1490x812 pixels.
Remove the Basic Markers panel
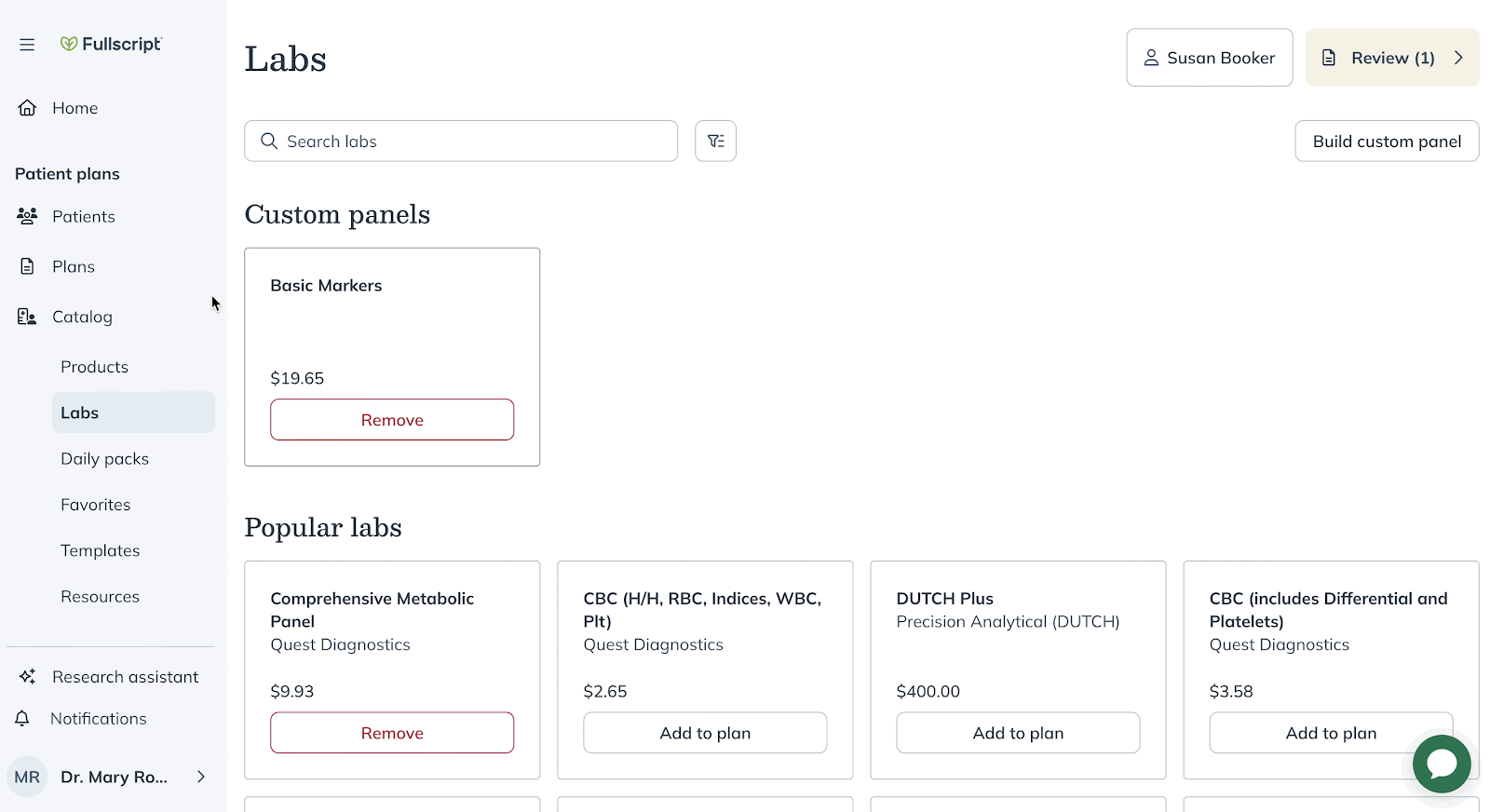(x=392, y=420)
